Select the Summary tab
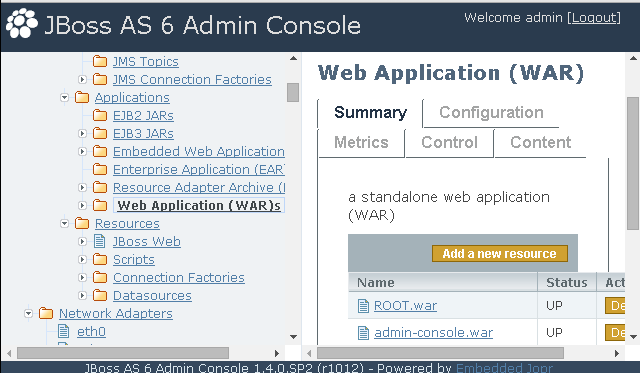 coord(370,113)
